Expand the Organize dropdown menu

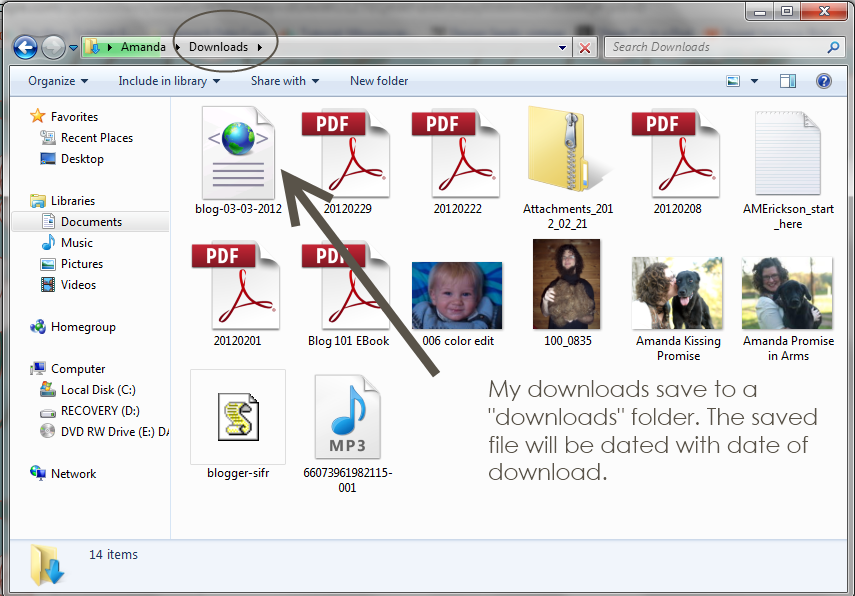[x=58, y=81]
